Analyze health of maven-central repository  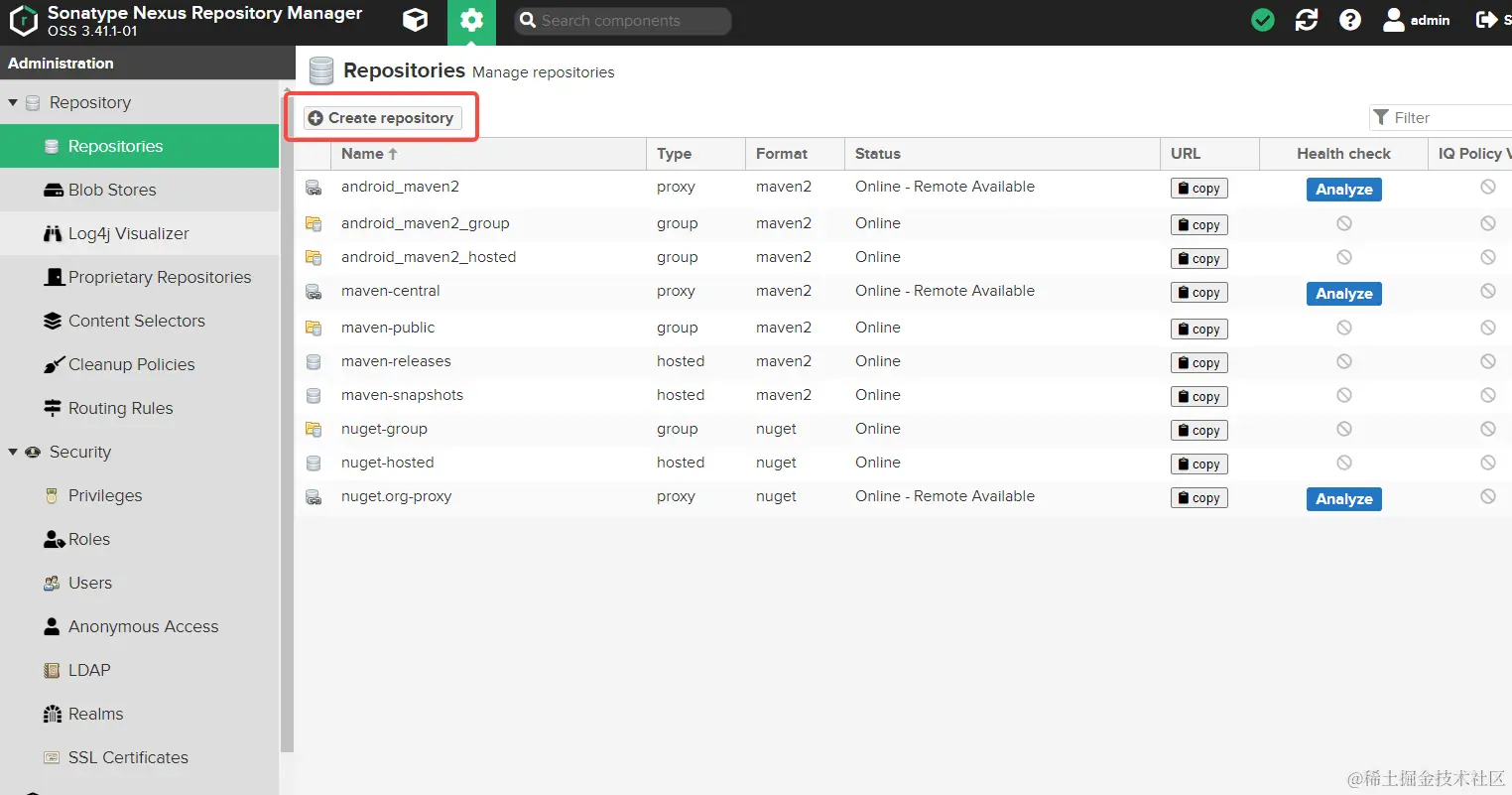1344,294
